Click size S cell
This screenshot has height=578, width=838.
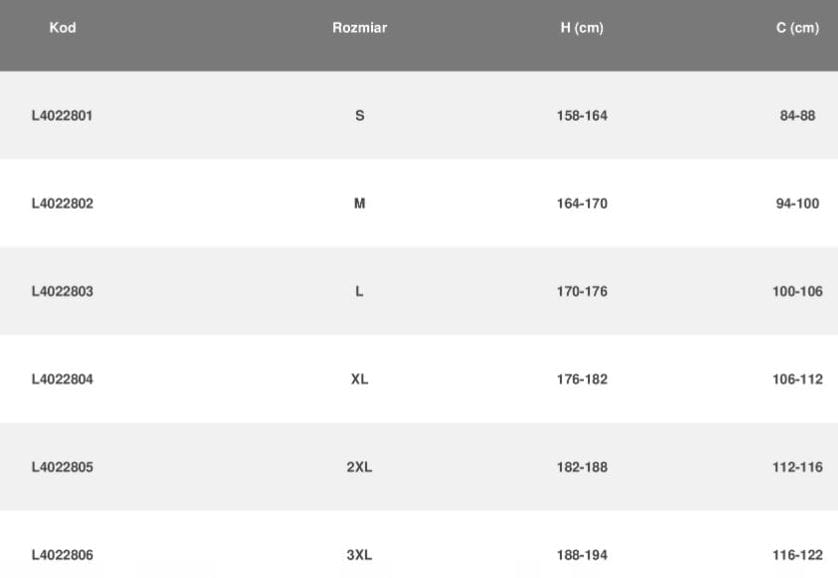(x=360, y=116)
